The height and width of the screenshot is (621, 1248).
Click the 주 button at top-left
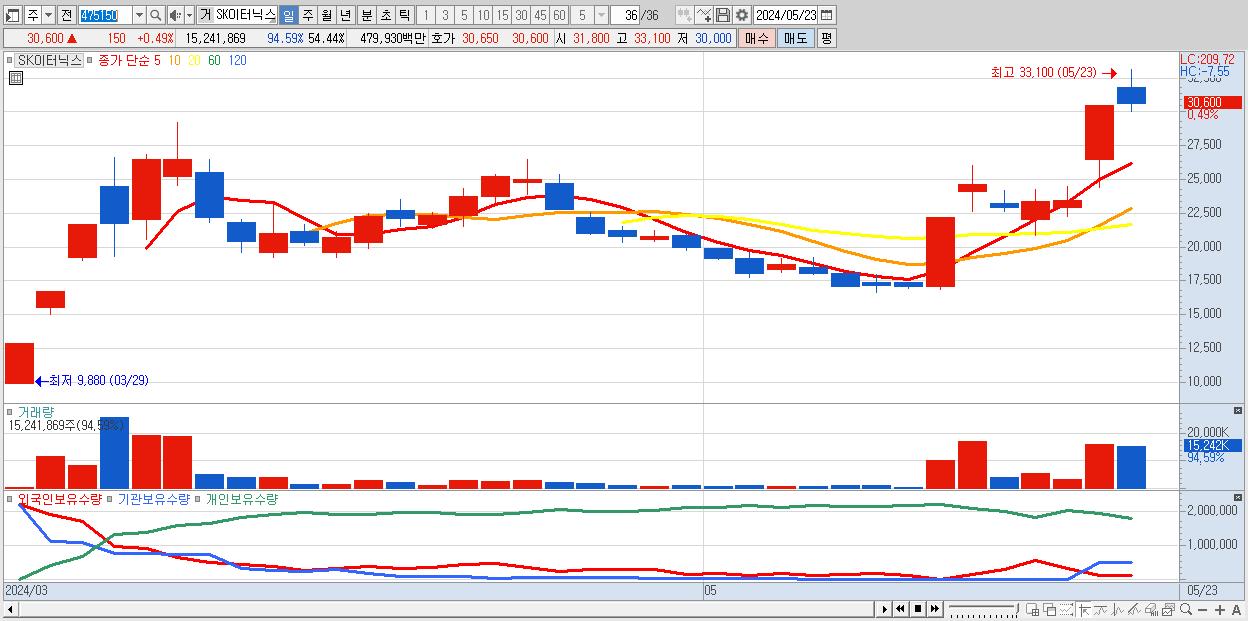point(33,15)
